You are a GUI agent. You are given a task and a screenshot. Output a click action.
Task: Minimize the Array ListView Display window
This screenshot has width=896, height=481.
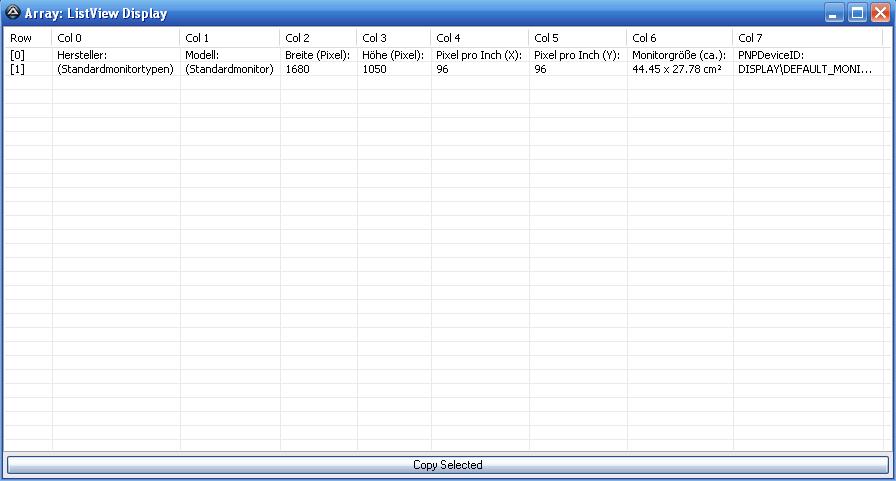tap(835, 13)
